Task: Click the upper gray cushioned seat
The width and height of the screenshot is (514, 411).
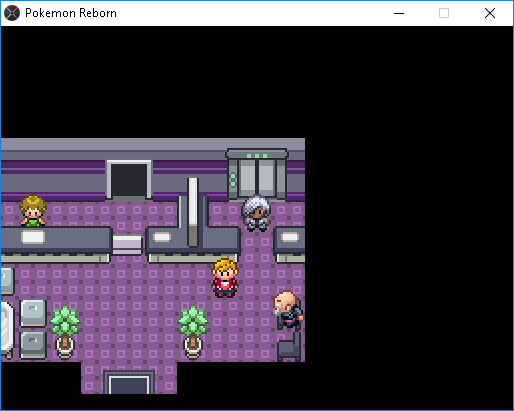Action: (33, 313)
